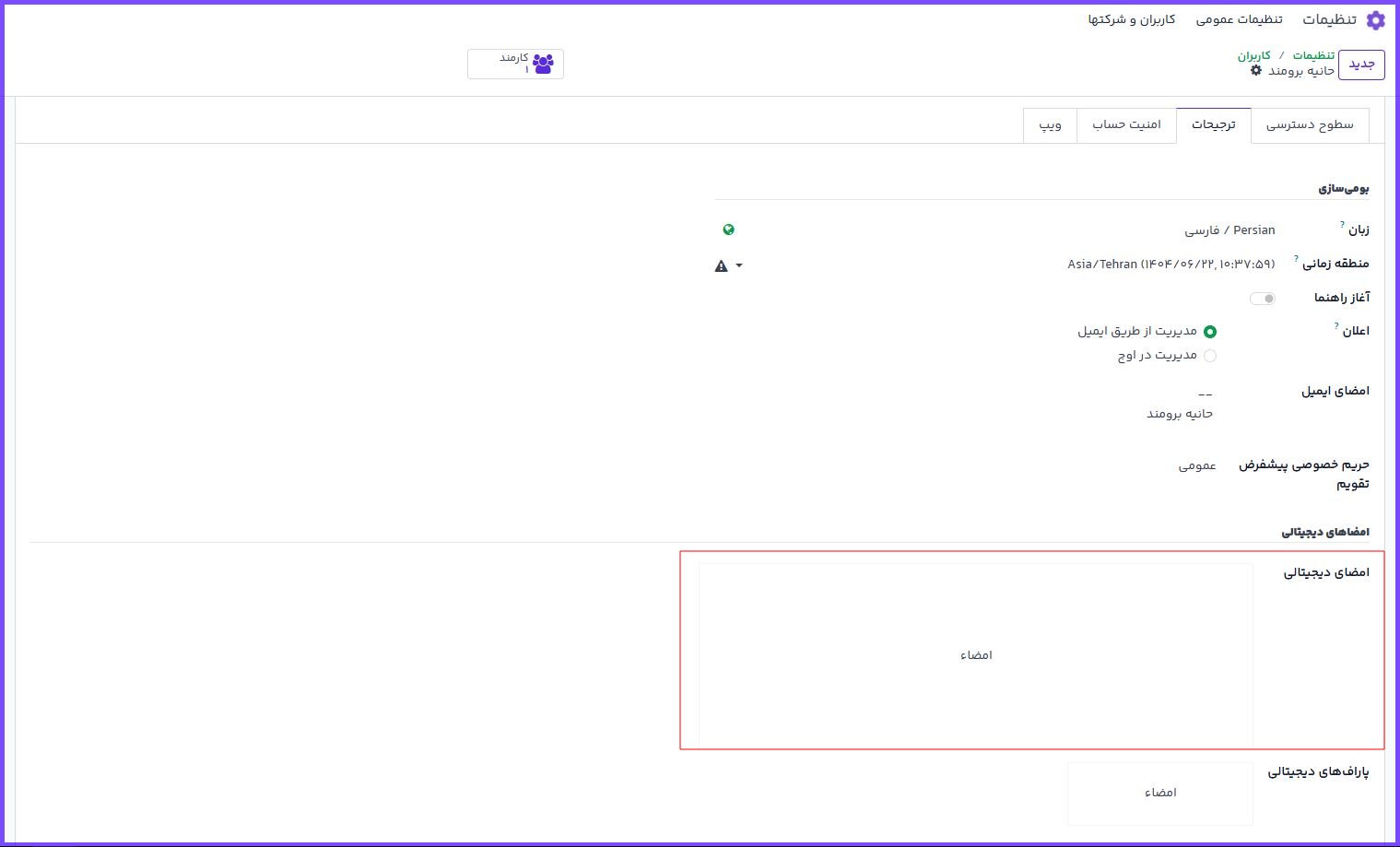Select the مدیریت از طریق ایمیل radio option
Viewport: 1400px width, 847px height.
pos(1210,332)
